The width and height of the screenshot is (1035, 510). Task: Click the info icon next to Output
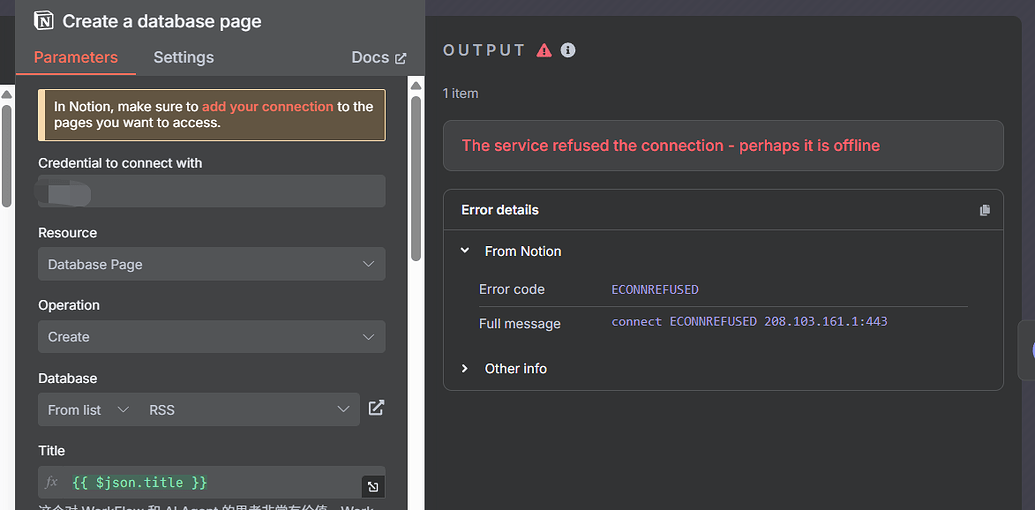pyautogui.click(x=568, y=50)
